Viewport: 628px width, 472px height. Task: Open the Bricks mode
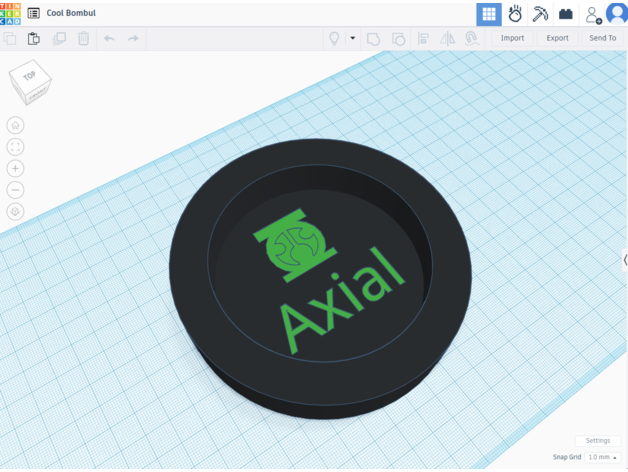(566, 14)
